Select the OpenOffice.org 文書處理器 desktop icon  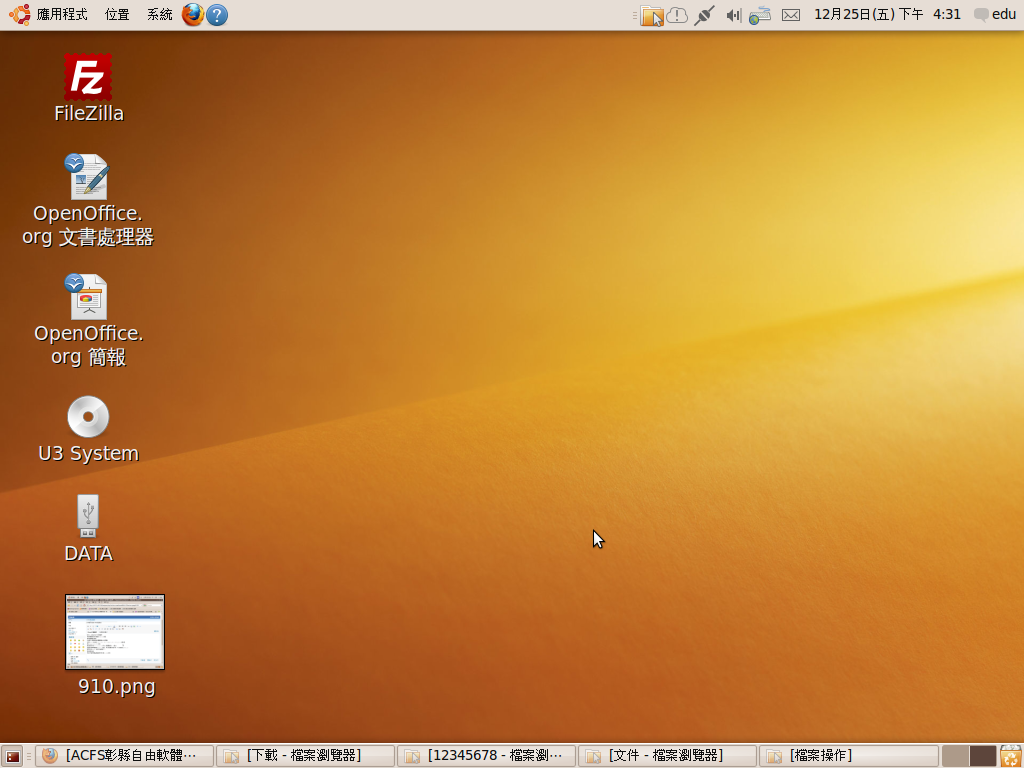[88, 178]
